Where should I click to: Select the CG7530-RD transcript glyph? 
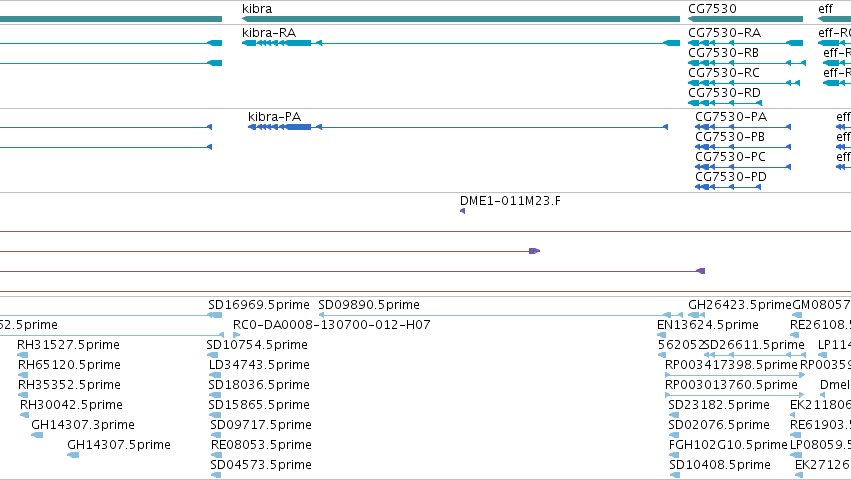[x=725, y=103]
